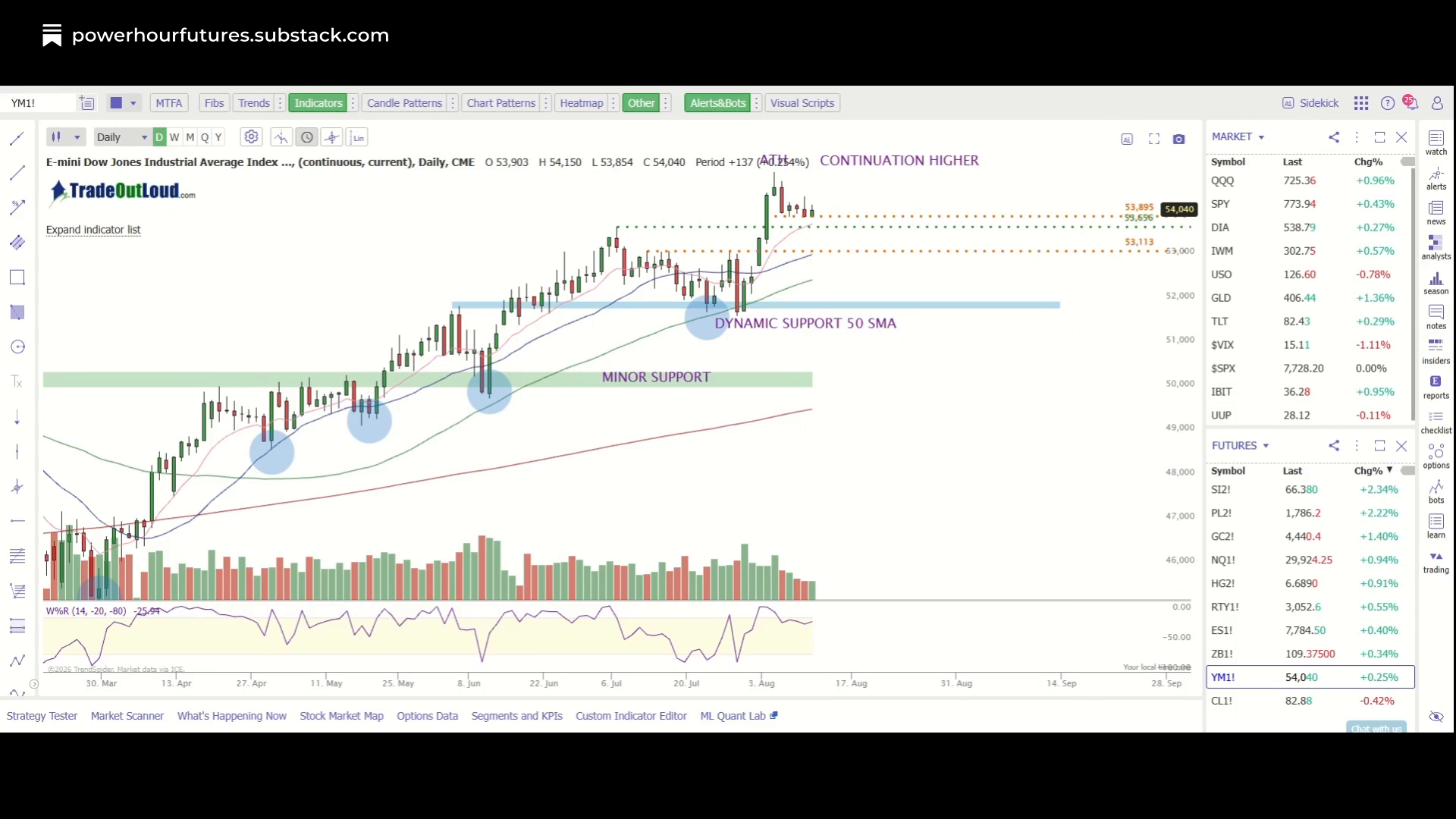The image size is (1456, 819).
Task: Toggle the Alerts&Bots button
Action: click(718, 103)
